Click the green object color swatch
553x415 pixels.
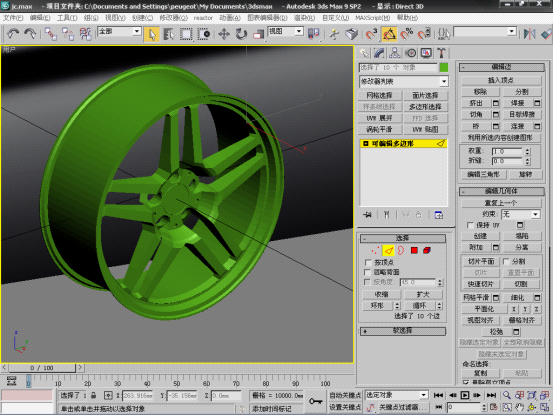pyautogui.click(x=444, y=67)
